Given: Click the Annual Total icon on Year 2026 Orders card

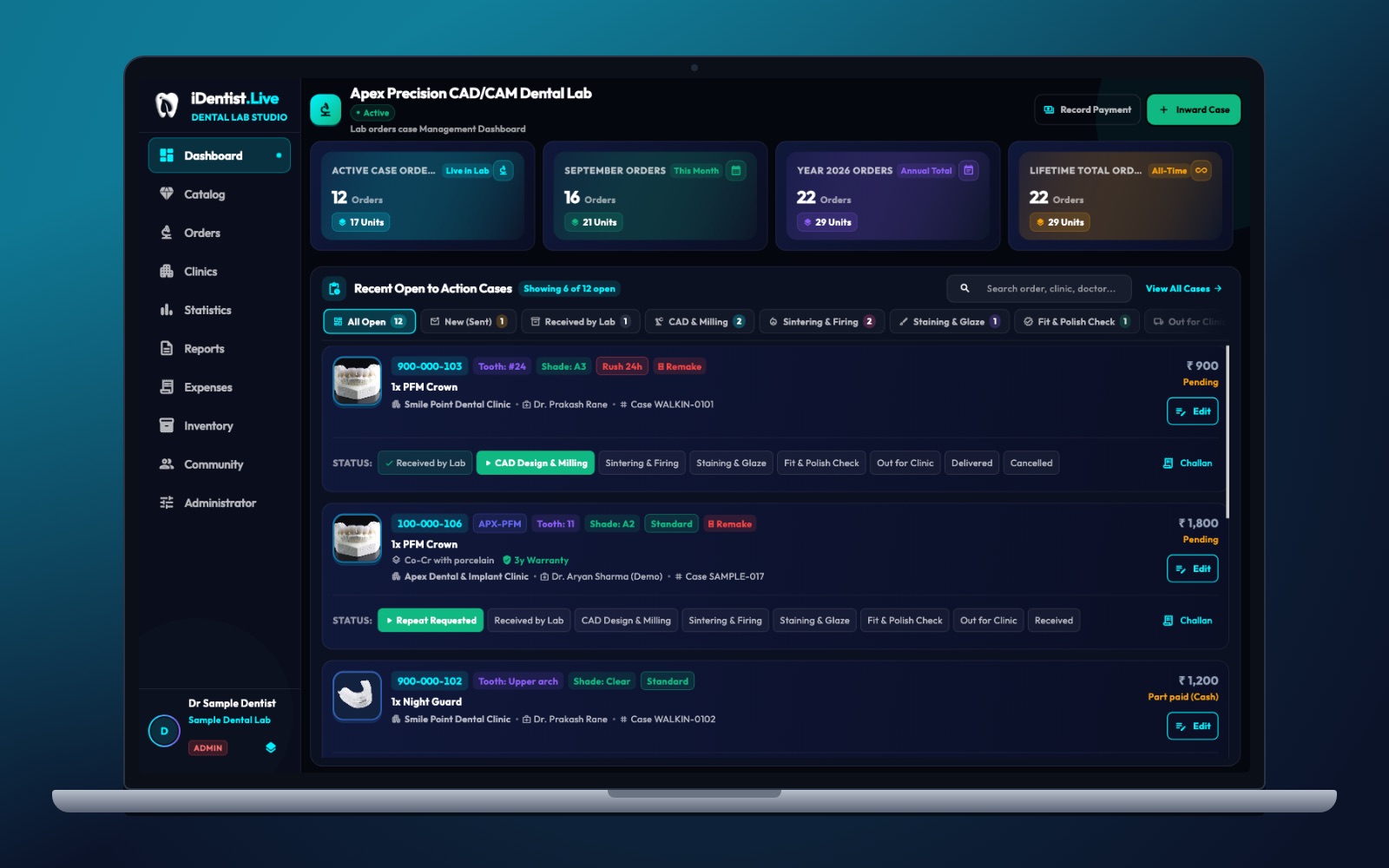Looking at the screenshot, I should pos(969,171).
